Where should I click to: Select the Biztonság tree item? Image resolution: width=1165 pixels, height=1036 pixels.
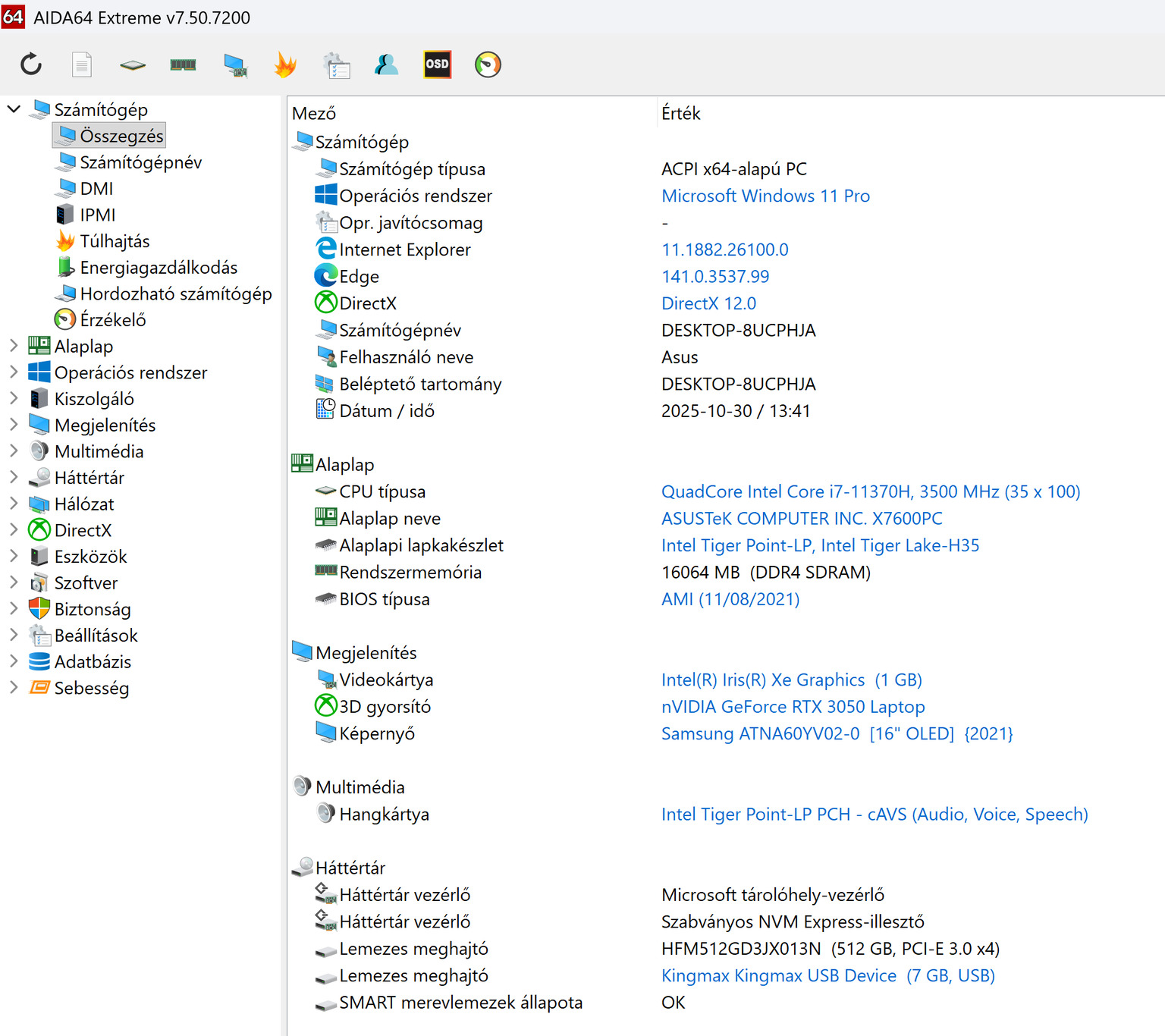tap(79, 609)
